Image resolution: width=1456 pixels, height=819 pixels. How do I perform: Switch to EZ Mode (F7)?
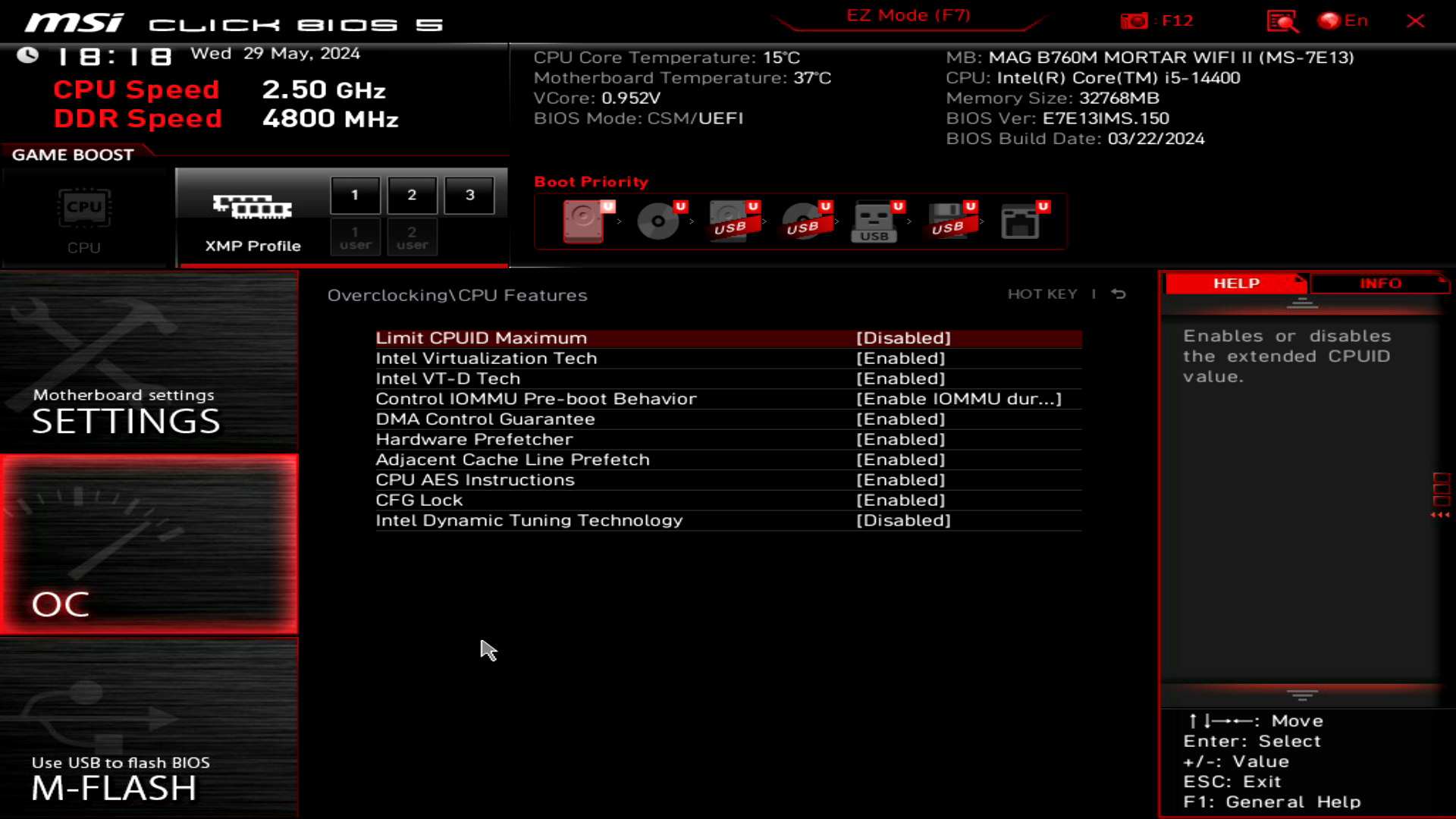[x=908, y=16]
